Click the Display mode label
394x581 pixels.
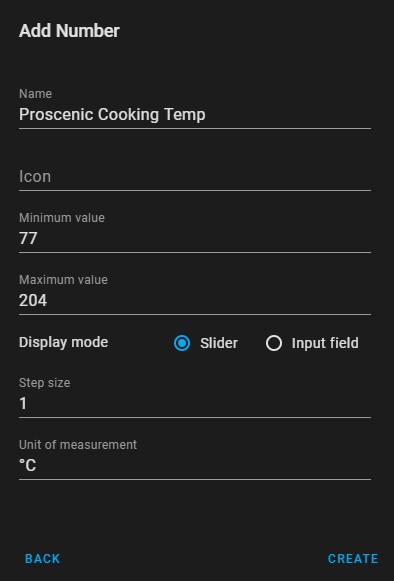coord(63,342)
